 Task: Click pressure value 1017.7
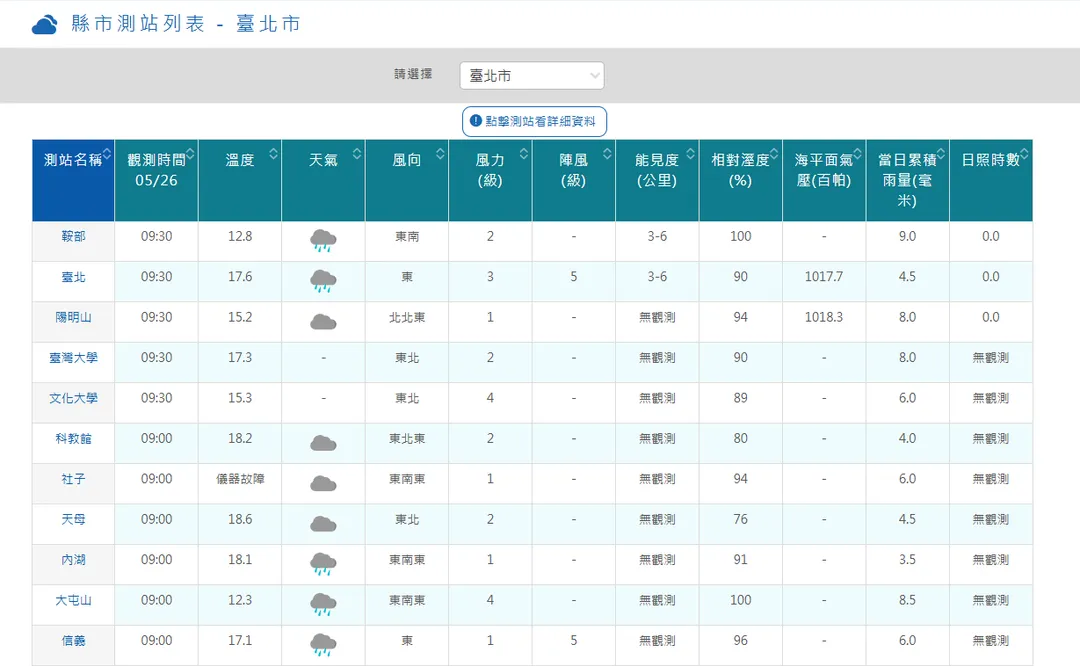pyautogui.click(x=824, y=277)
